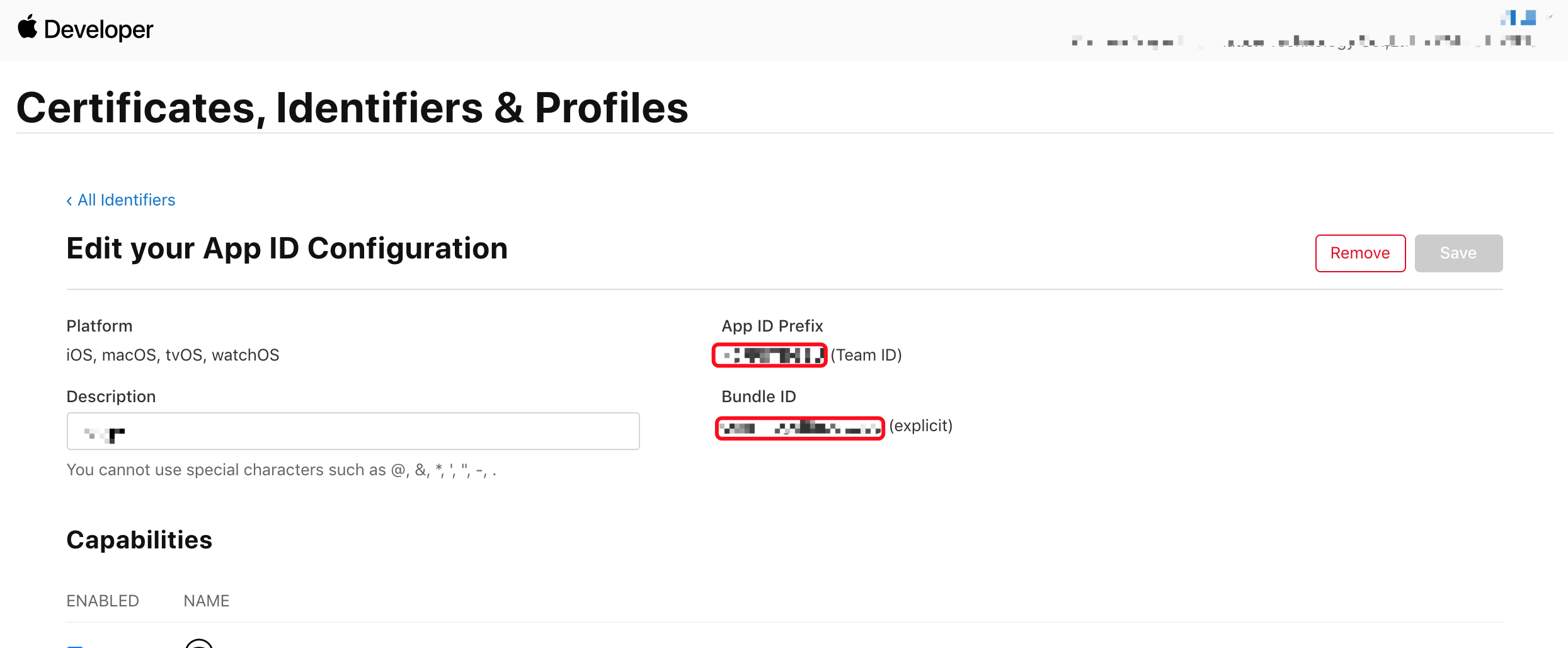Click the special characters hint text
Image resolution: width=1568 pixels, height=648 pixels.
tap(281, 470)
